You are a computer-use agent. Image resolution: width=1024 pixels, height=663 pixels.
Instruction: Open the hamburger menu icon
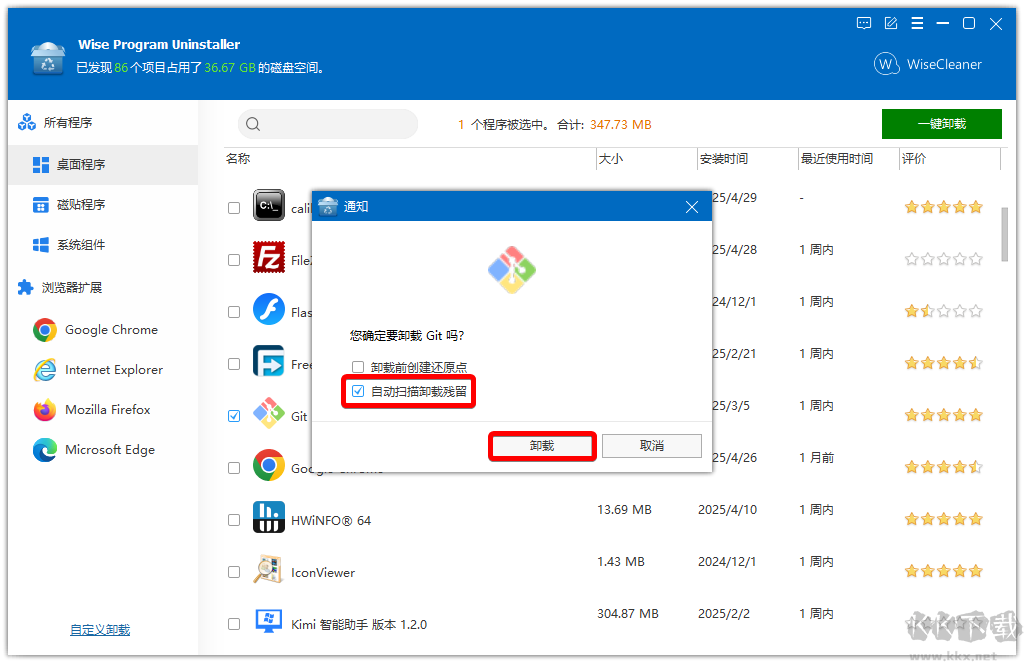(917, 23)
